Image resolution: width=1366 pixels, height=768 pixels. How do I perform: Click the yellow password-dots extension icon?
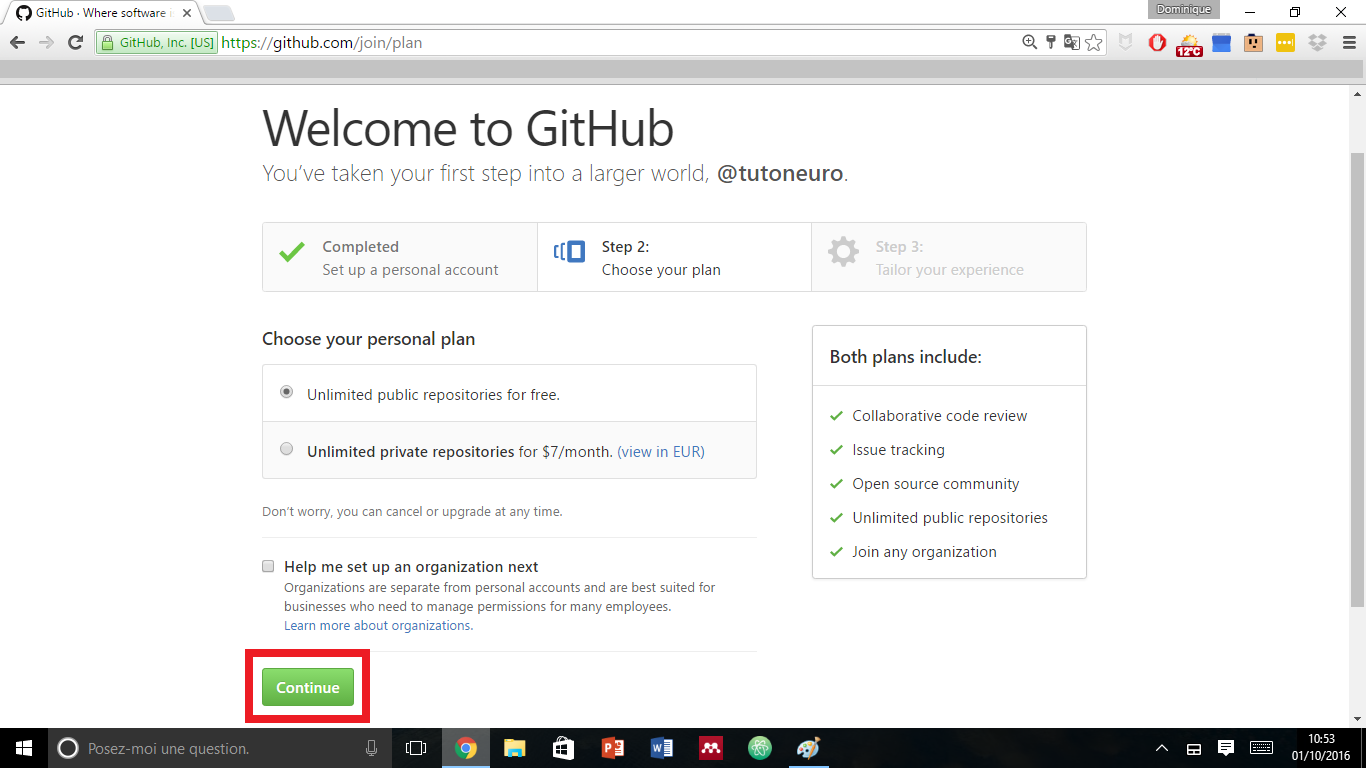[1285, 43]
